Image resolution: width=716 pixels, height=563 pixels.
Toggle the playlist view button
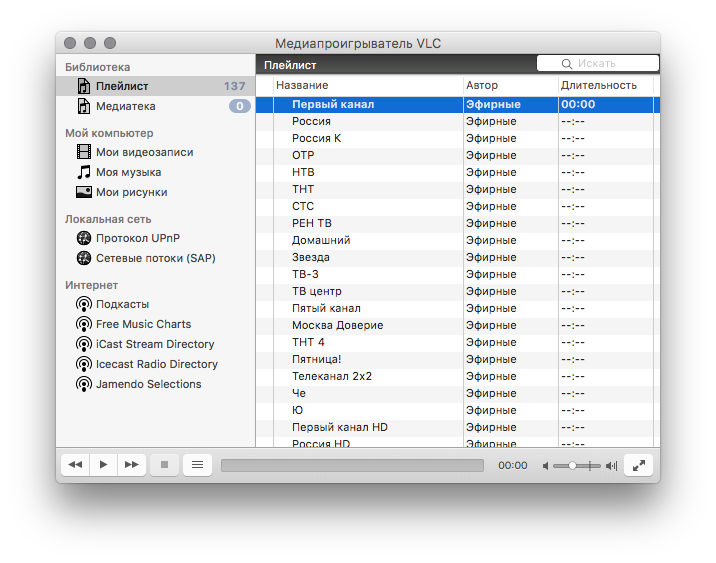pos(197,465)
